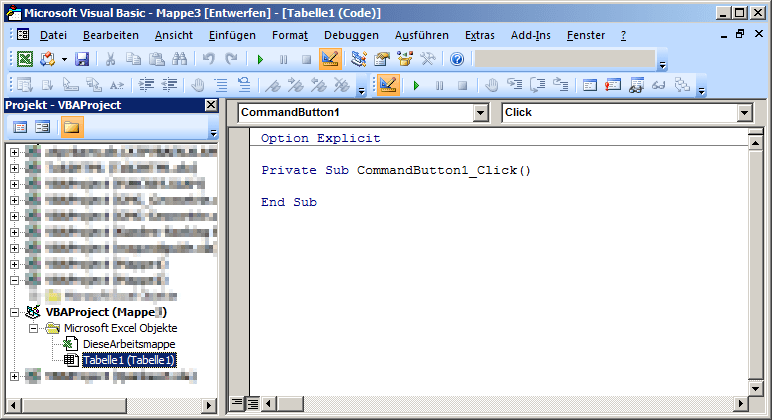
Task: Open the CommandButton1 object dropdown
Action: [481, 113]
